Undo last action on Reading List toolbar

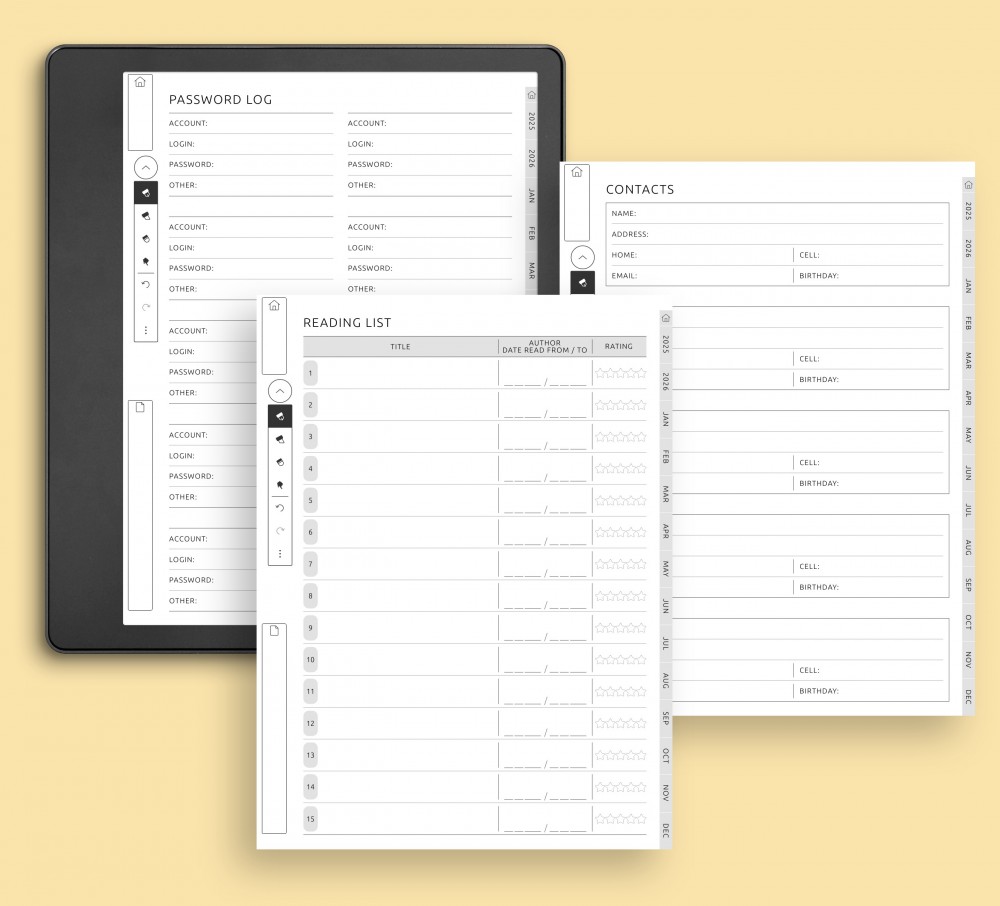[280, 508]
